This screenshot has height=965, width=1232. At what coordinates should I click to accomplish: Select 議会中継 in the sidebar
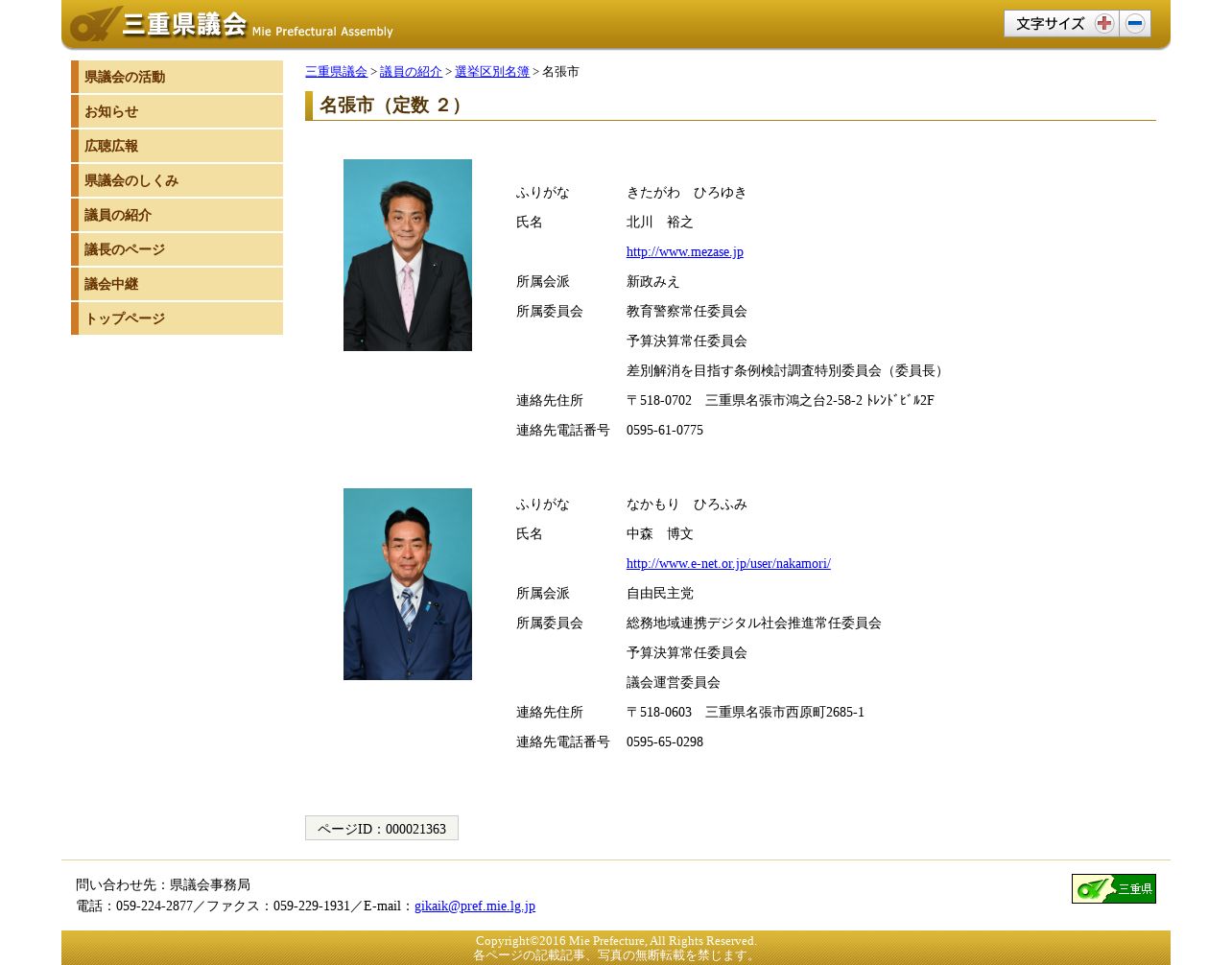[178, 284]
